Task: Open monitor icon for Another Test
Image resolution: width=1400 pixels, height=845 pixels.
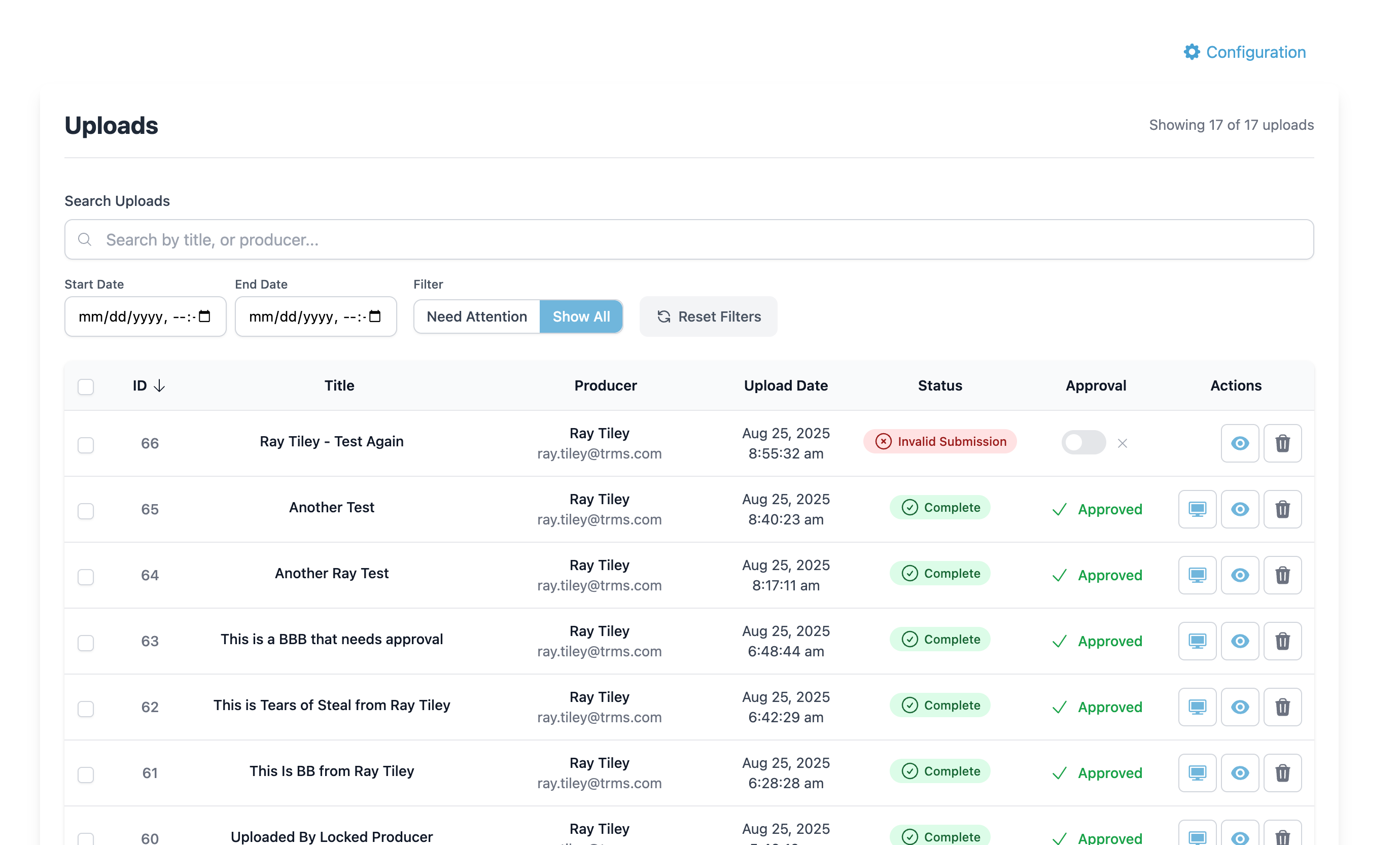Action: (1197, 509)
